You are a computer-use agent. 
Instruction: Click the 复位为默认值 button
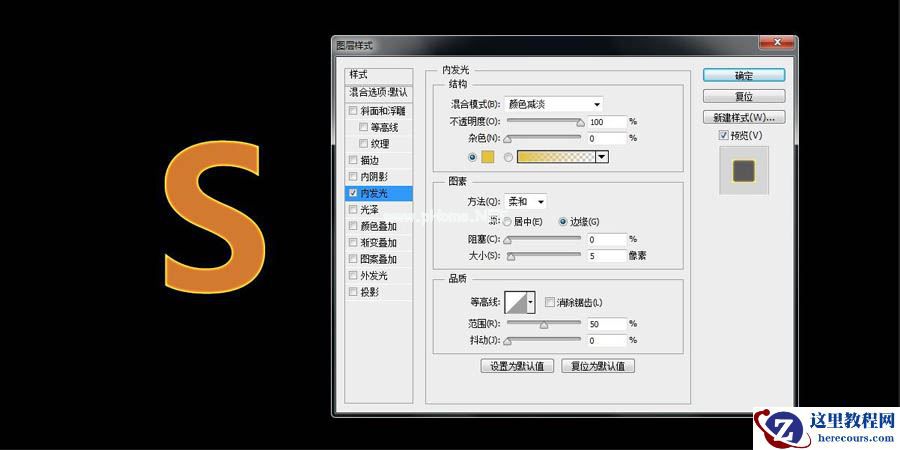tap(598, 366)
